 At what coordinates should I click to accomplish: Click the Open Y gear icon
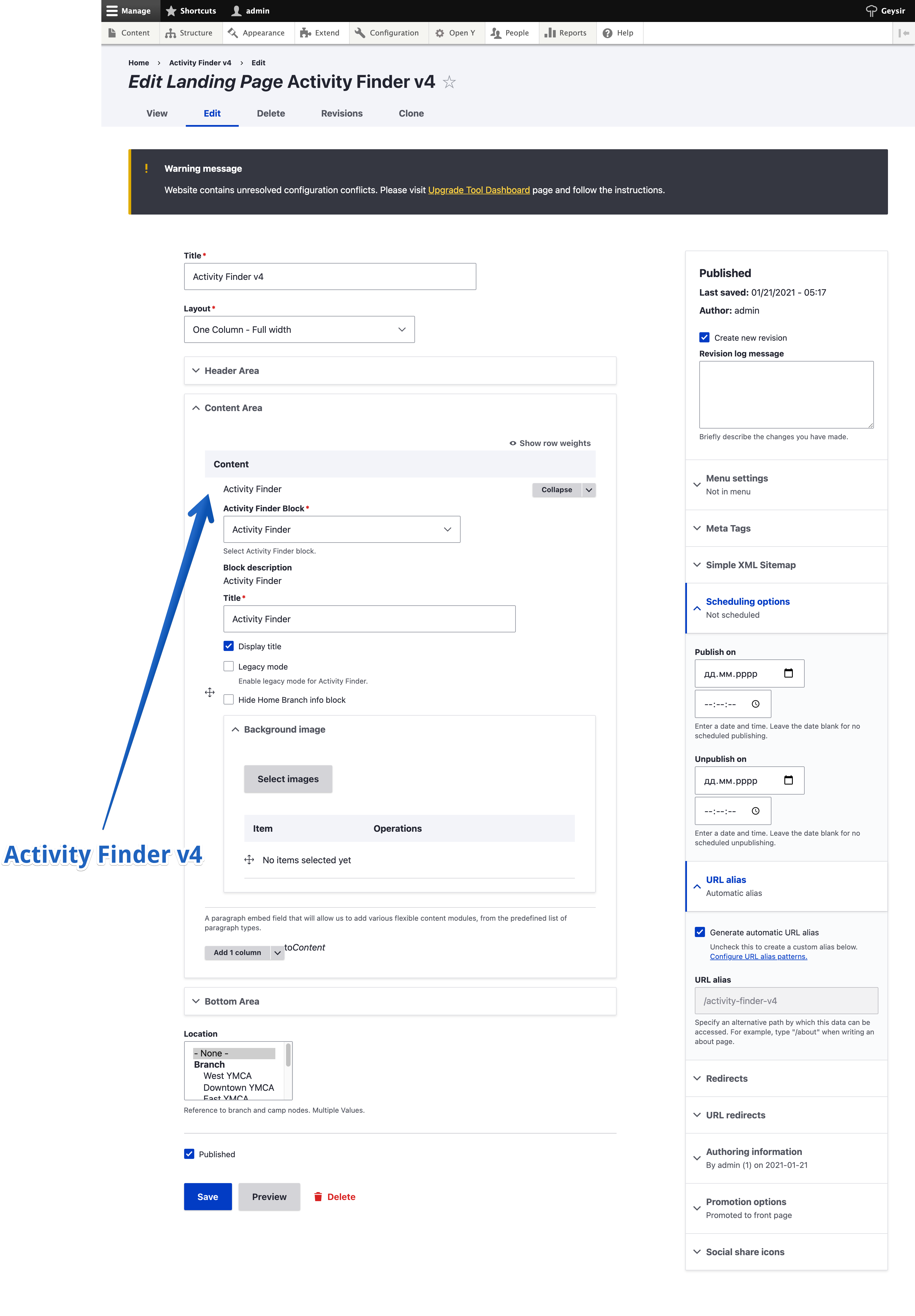pyautogui.click(x=440, y=33)
